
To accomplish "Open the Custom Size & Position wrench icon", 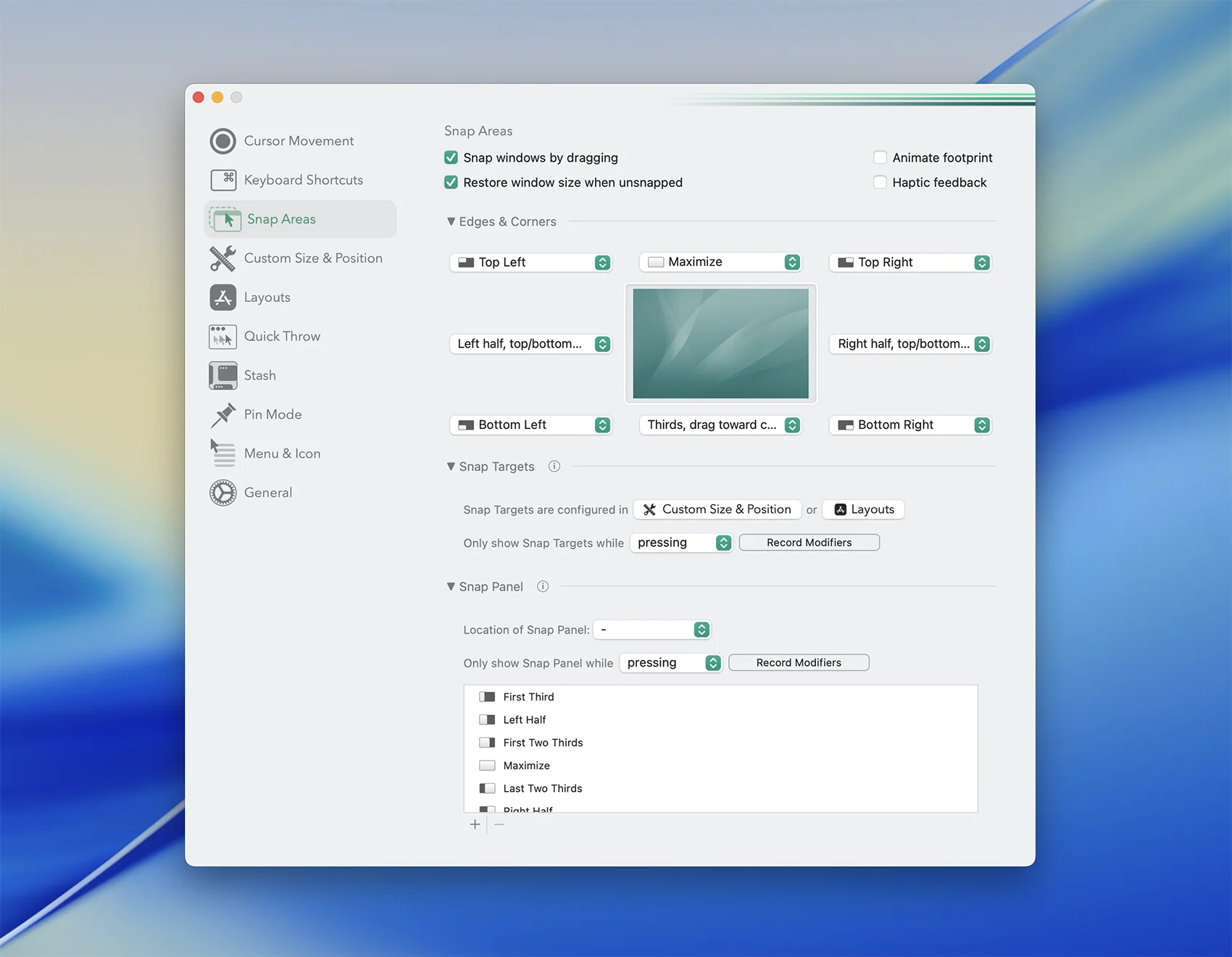I will coord(223,258).
